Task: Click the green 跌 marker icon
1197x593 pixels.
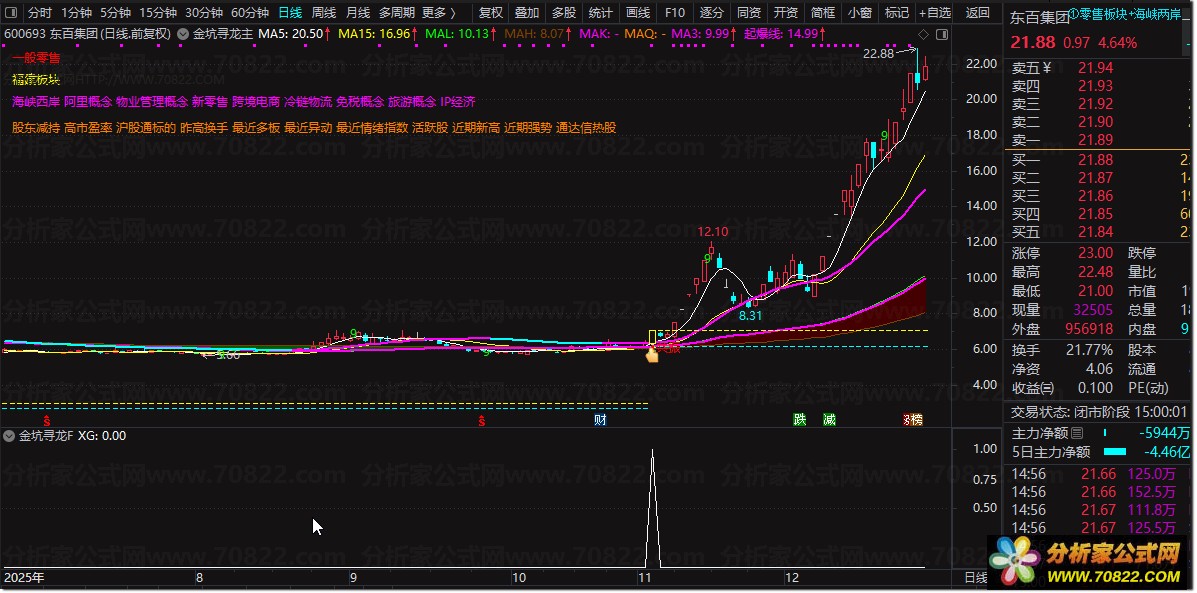Action: (799, 420)
